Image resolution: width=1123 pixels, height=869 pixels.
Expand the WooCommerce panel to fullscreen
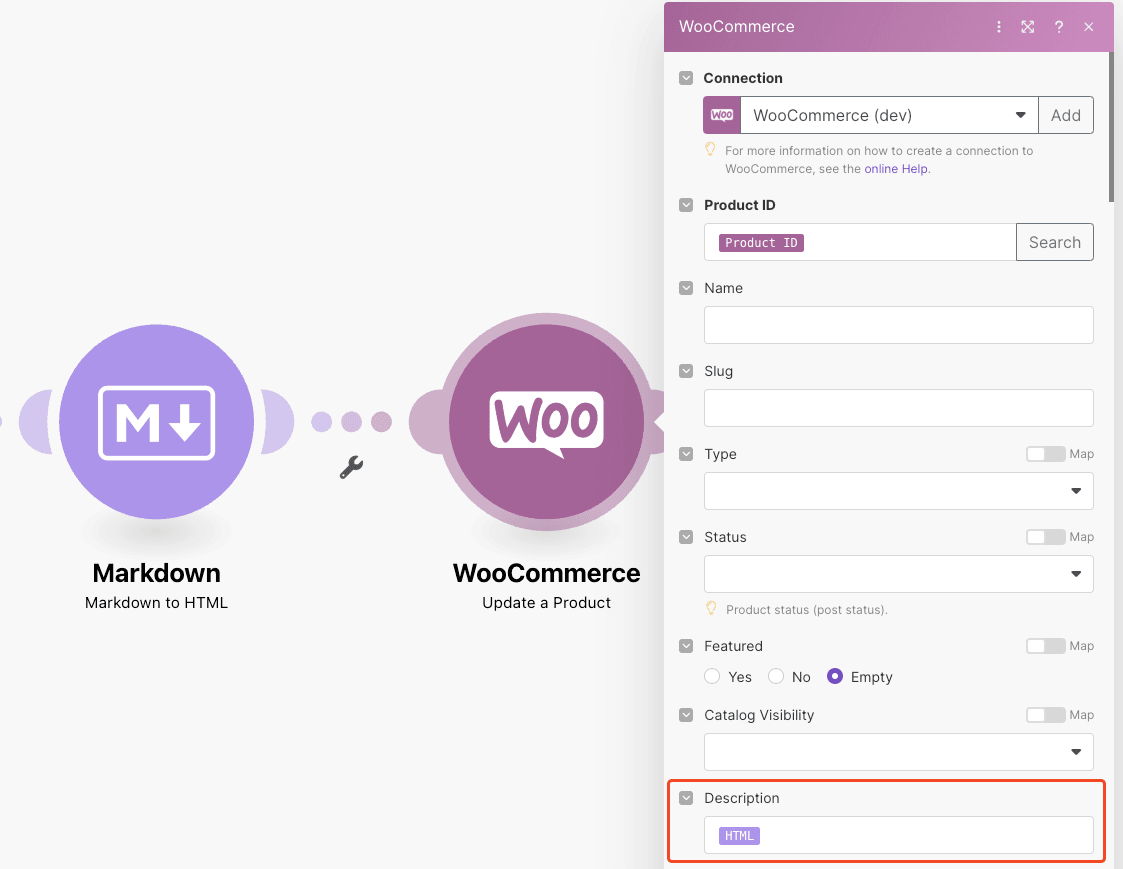pyautogui.click(x=1028, y=27)
